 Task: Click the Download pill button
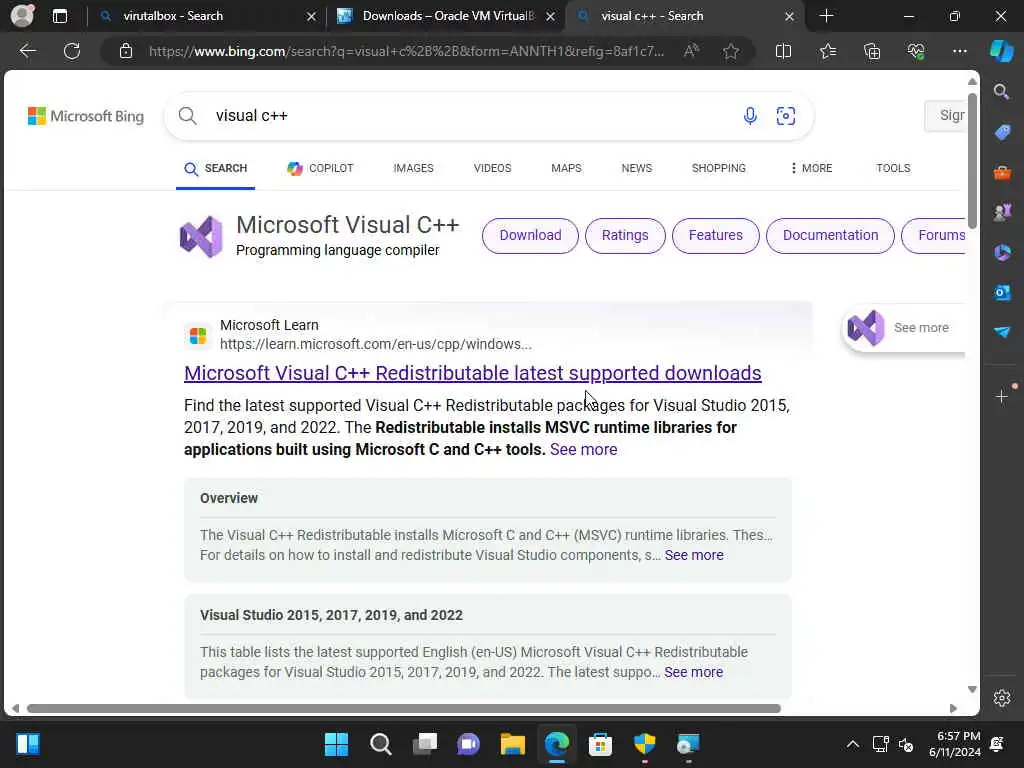click(x=530, y=236)
